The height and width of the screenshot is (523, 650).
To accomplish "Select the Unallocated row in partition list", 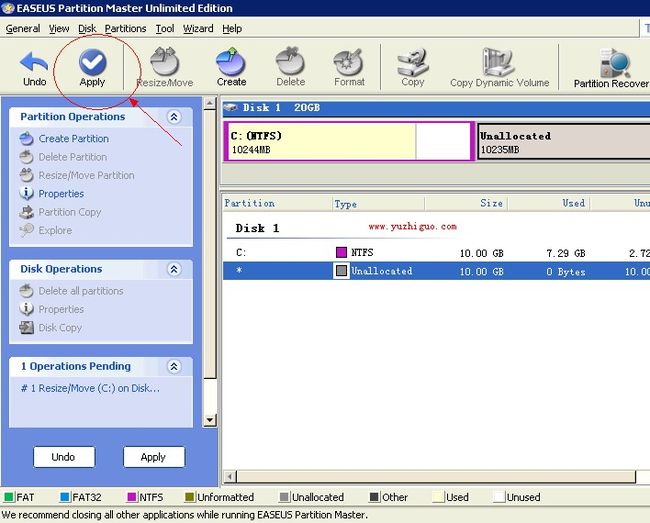I will (x=437, y=271).
